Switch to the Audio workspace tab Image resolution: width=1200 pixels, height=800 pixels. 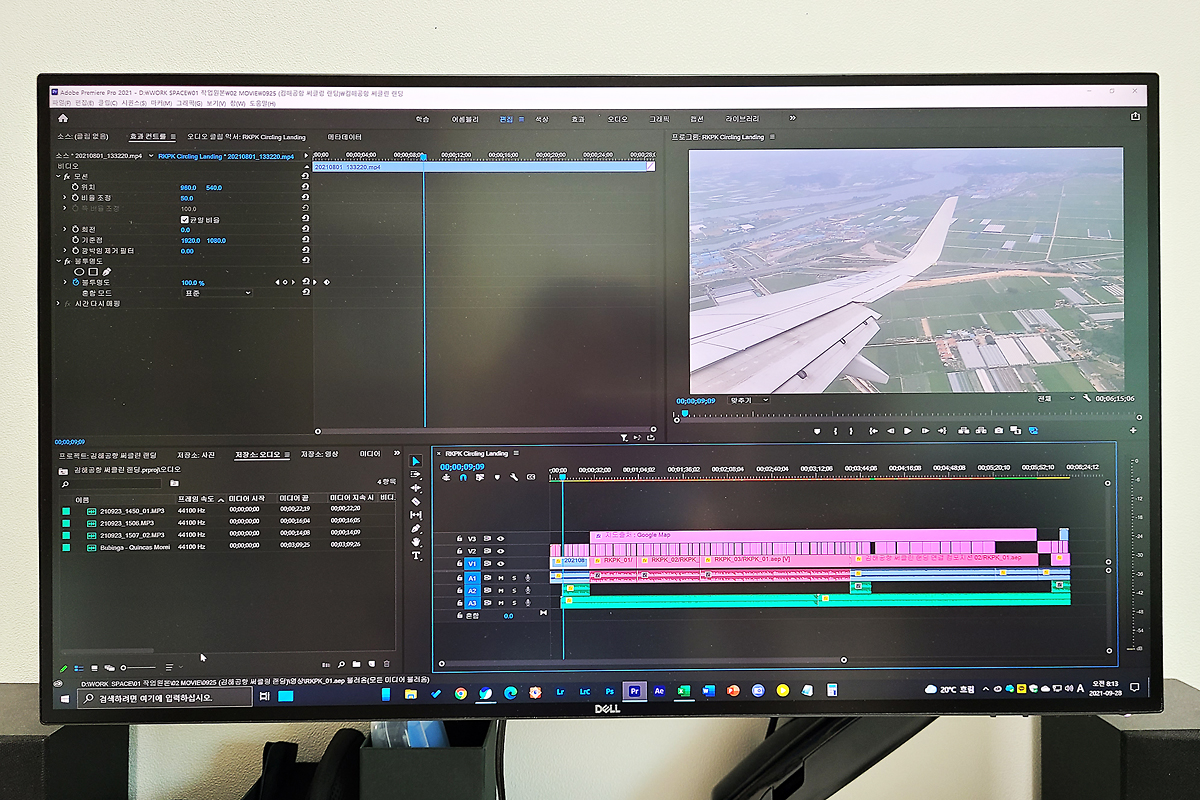pyautogui.click(x=618, y=119)
